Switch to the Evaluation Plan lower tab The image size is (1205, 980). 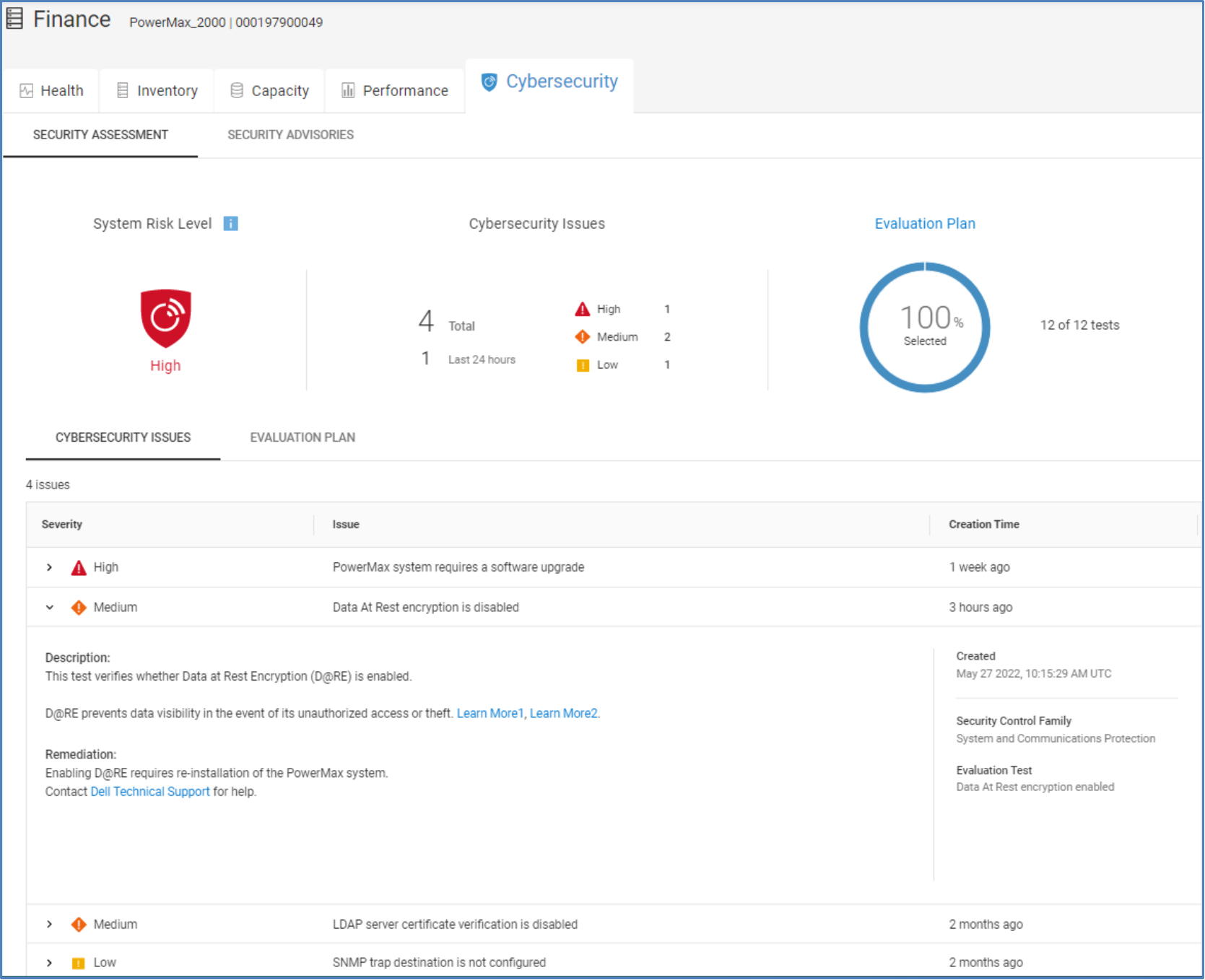303,438
